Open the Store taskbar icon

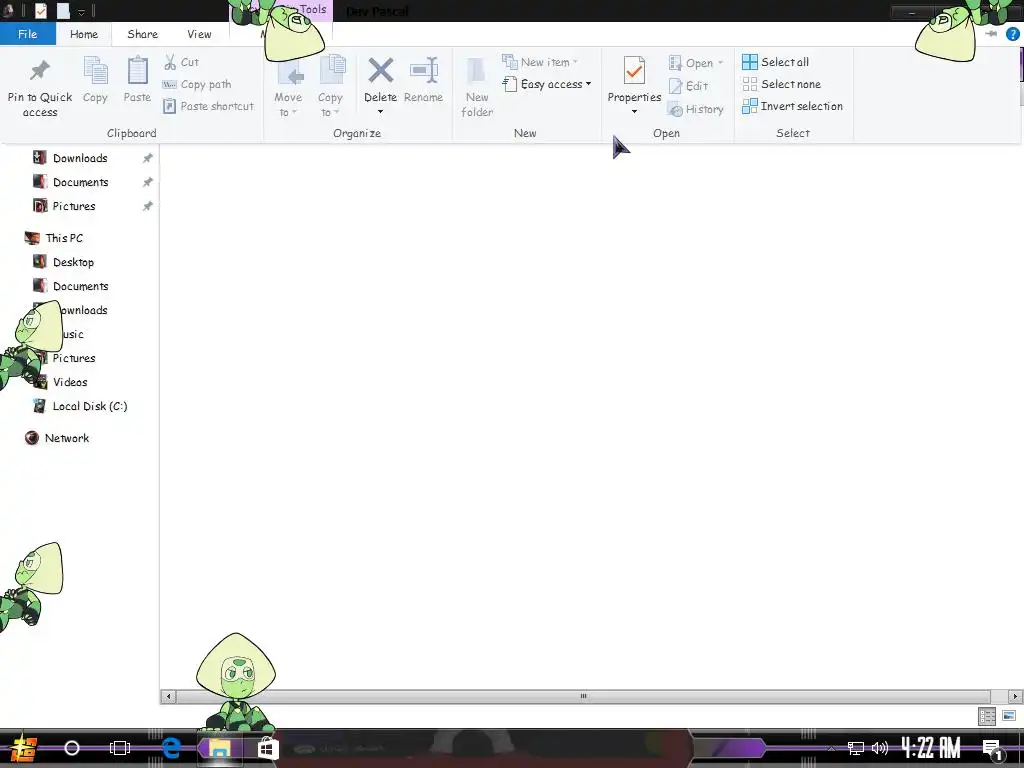267,748
